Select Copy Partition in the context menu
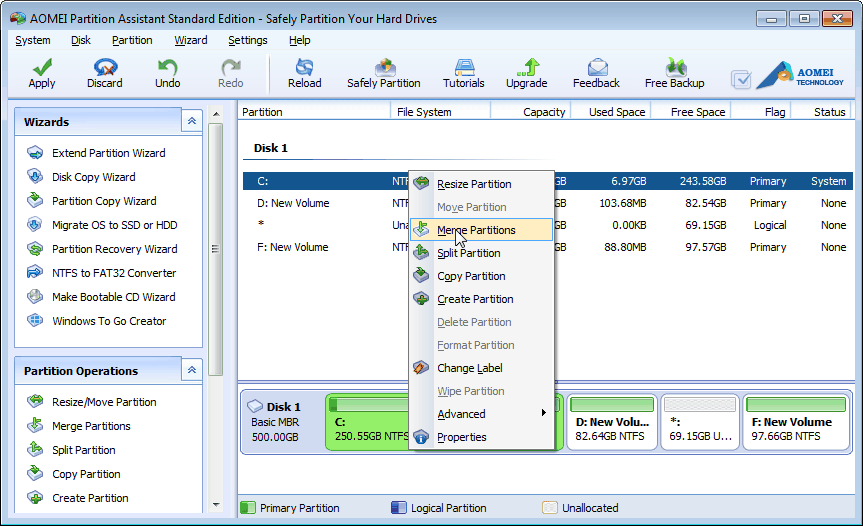863x526 pixels. point(482,276)
